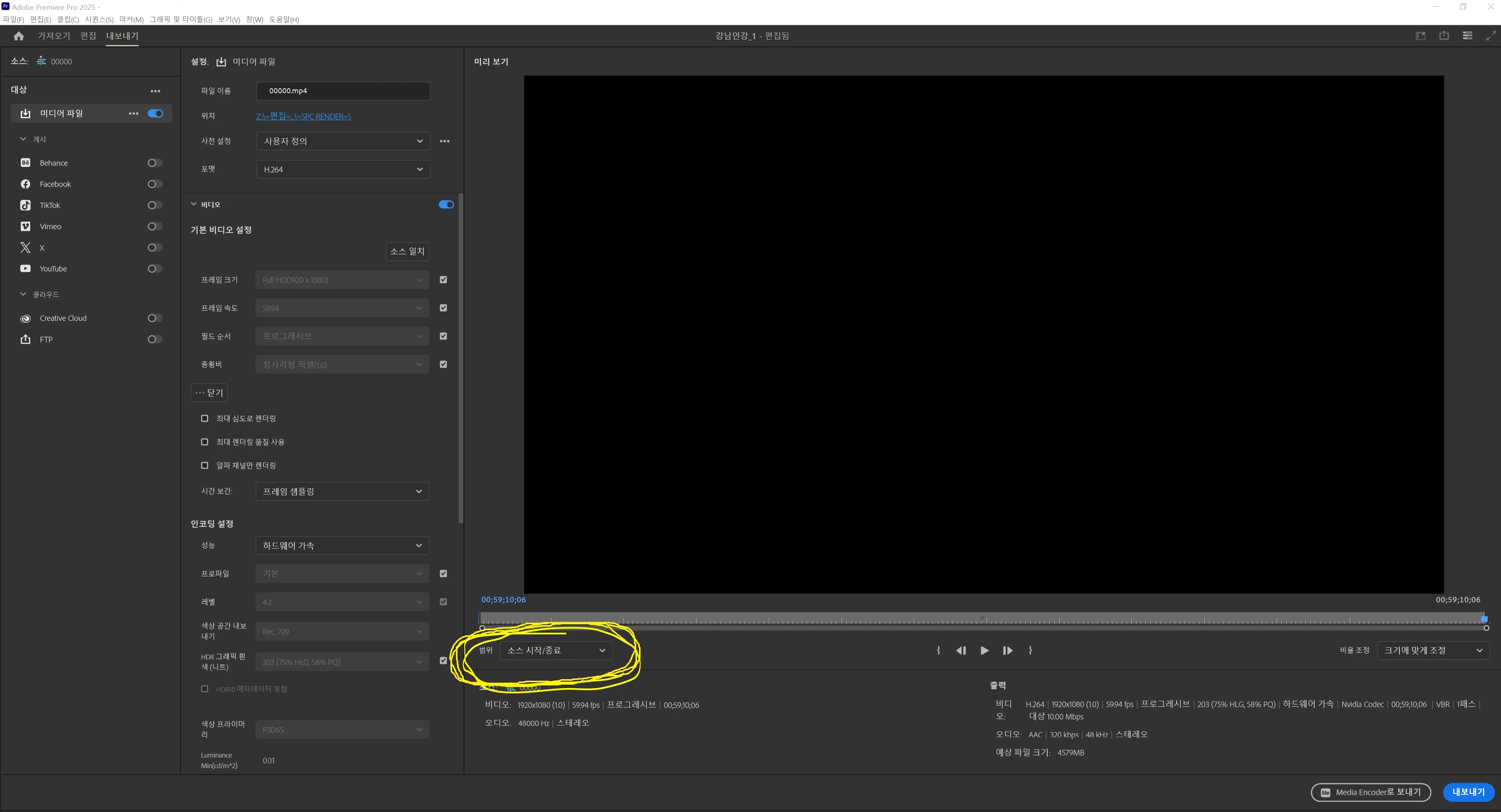Open the 대상 panel more options menu
Screen dimensions: 1501x812
pyautogui.click(x=155, y=91)
